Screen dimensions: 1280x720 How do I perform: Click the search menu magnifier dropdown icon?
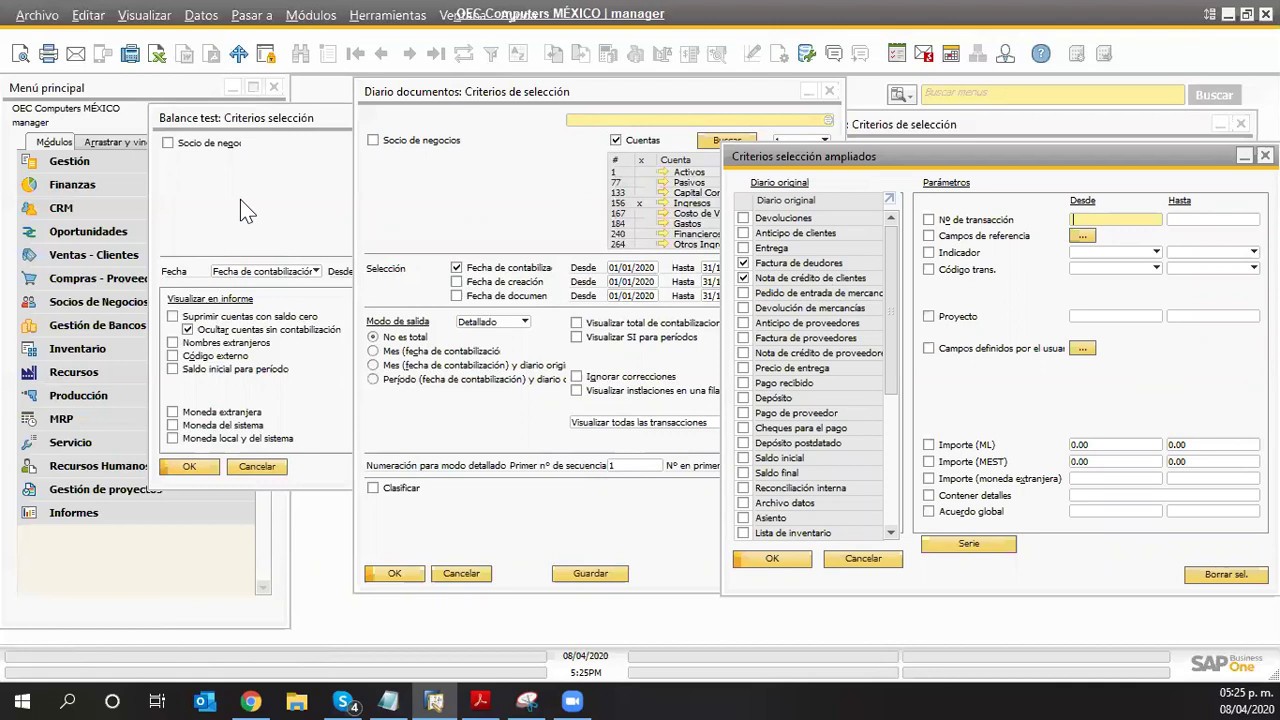click(x=901, y=95)
